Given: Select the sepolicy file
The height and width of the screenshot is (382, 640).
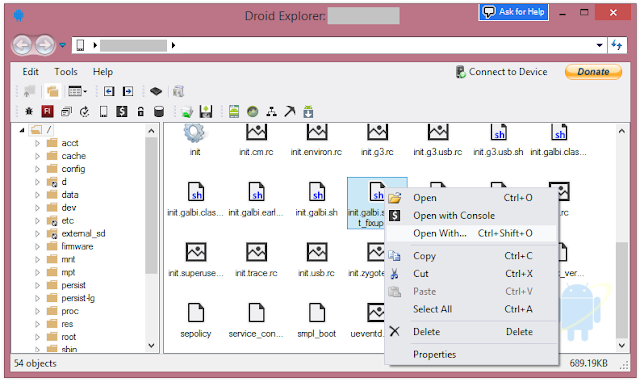Looking at the screenshot, I should click(x=196, y=320).
